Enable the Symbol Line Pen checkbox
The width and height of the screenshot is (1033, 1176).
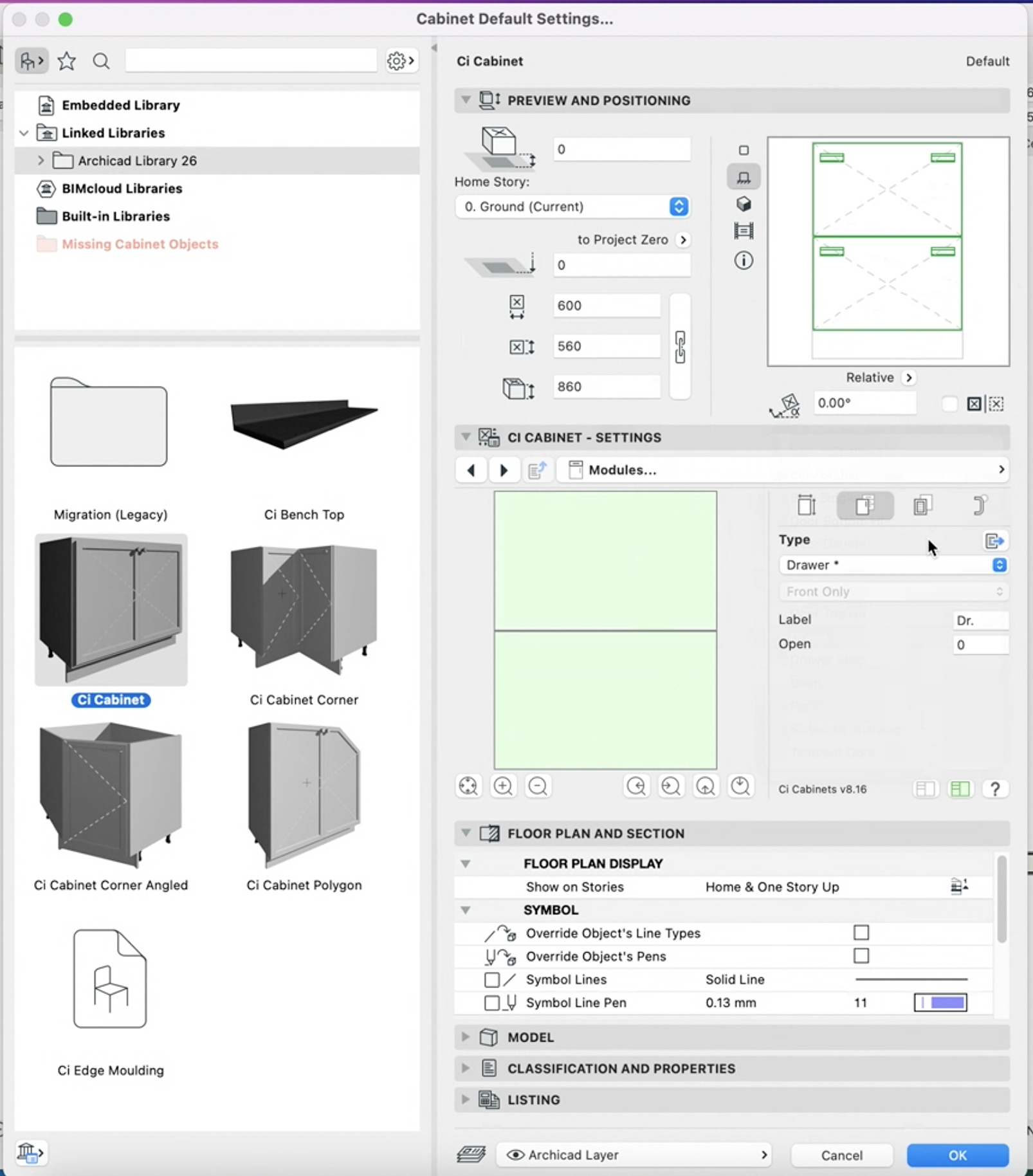click(492, 1002)
